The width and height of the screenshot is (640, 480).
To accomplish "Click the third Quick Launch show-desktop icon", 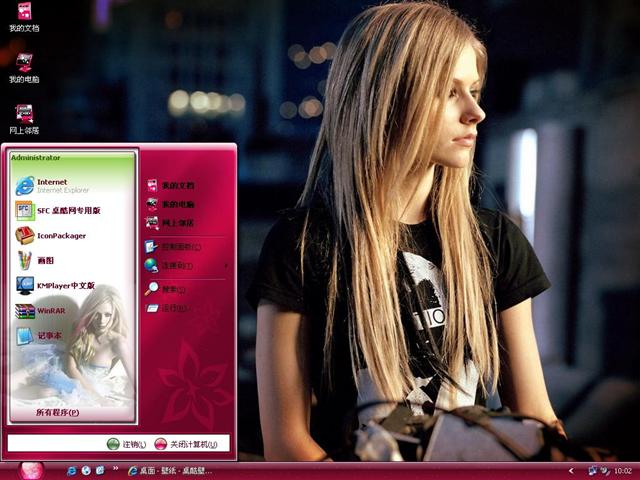I will click(x=100, y=471).
